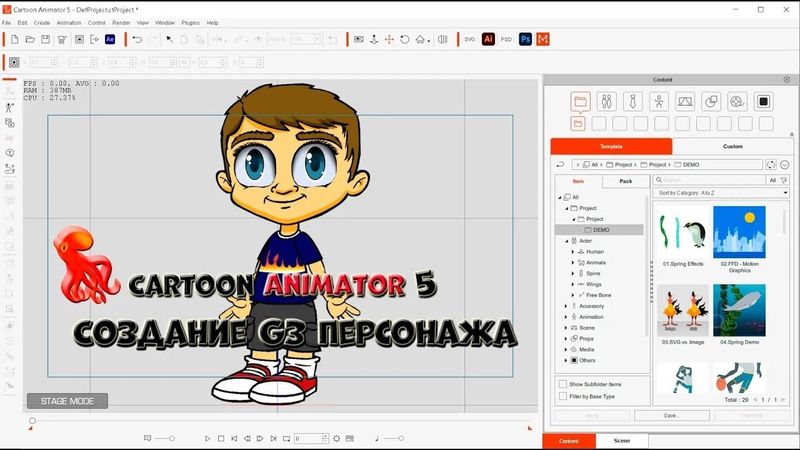The width and height of the screenshot is (800, 450).
Task: Adjust the slider beside speech bubble icon
Action: click(165, 438)
